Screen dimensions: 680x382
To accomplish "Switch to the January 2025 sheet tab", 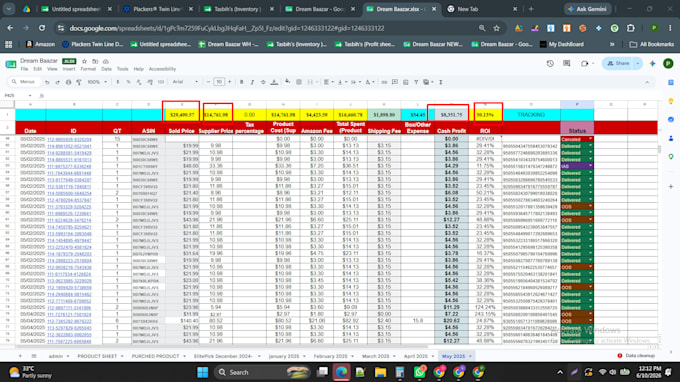I will [x=284, y=356].
